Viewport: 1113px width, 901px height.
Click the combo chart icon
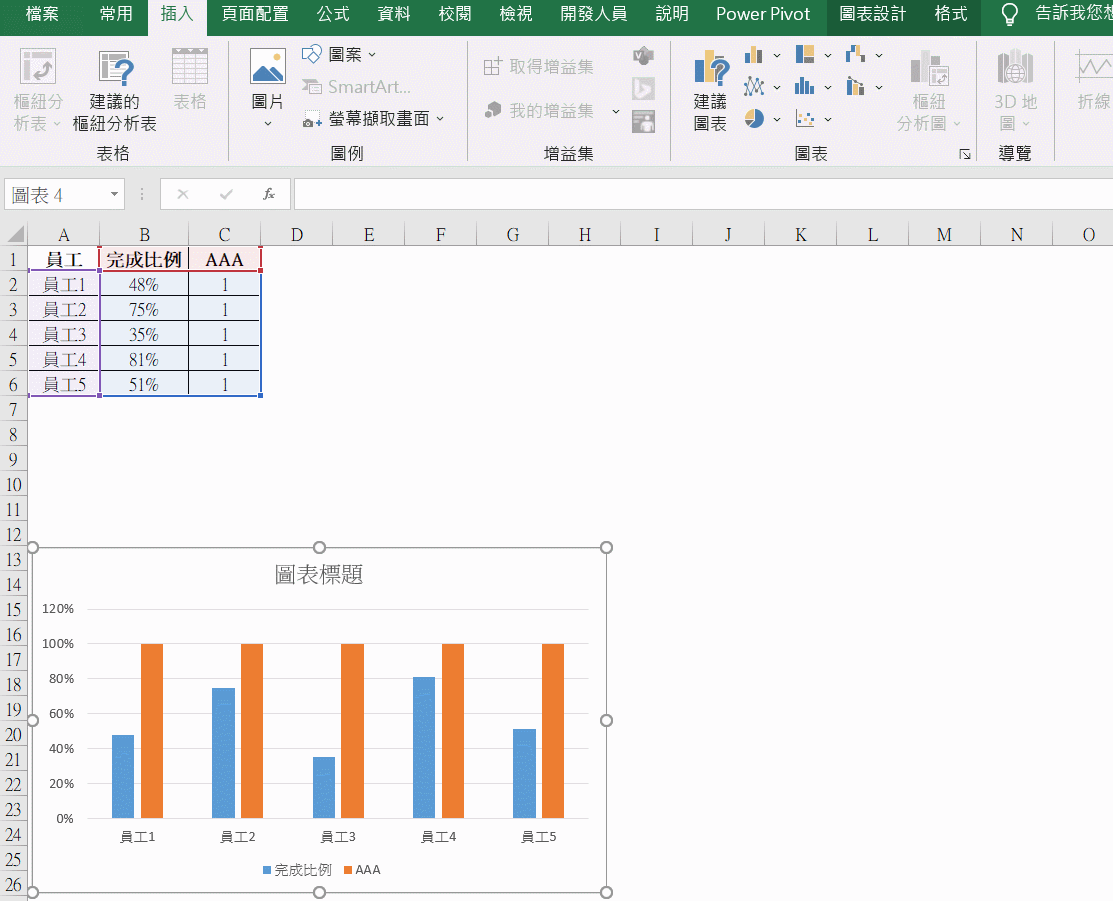pyautogui.click(x=855, y=87)
